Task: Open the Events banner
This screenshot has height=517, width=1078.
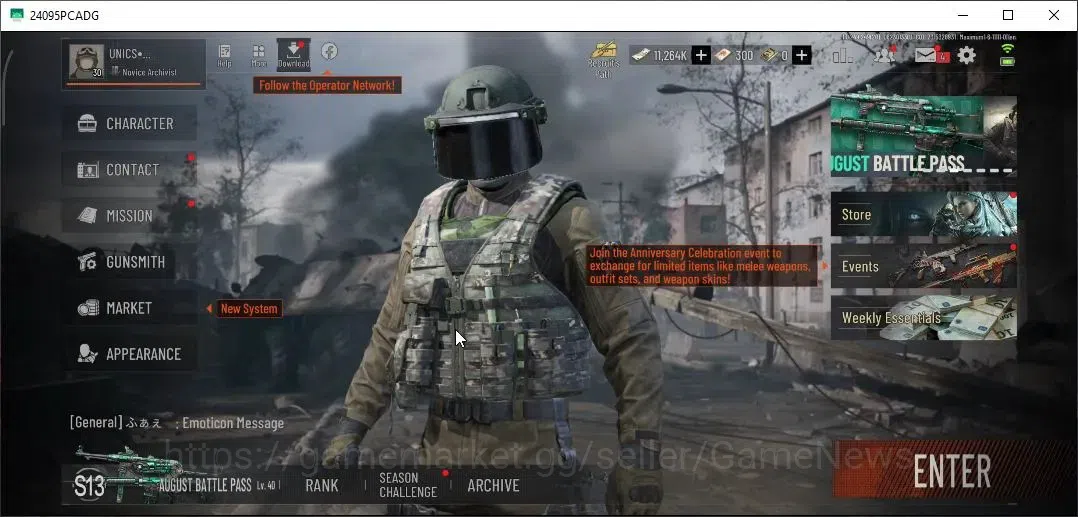Action: (x=923, y=266)
